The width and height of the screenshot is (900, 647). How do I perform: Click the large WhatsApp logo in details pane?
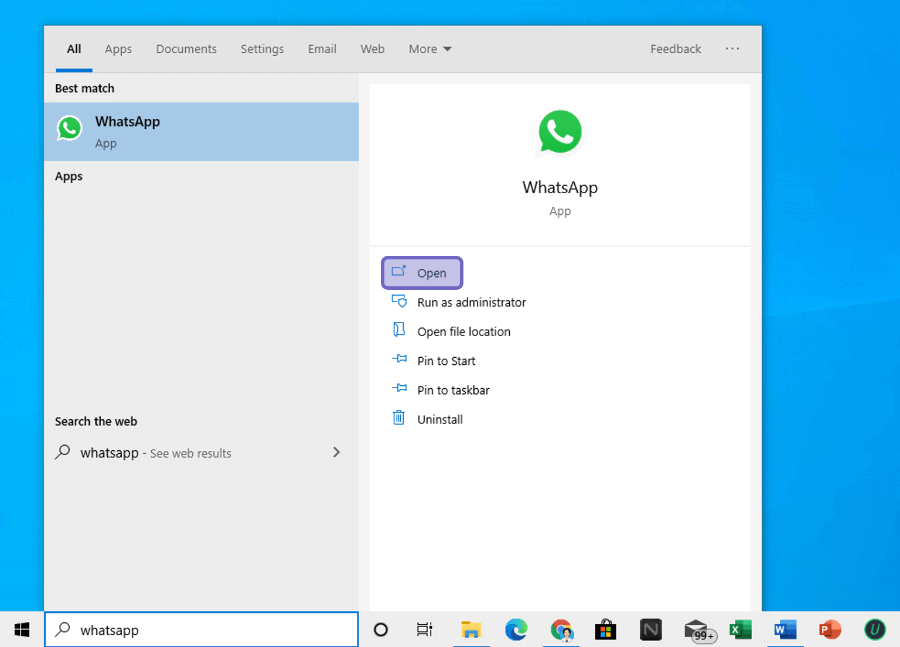560,132
